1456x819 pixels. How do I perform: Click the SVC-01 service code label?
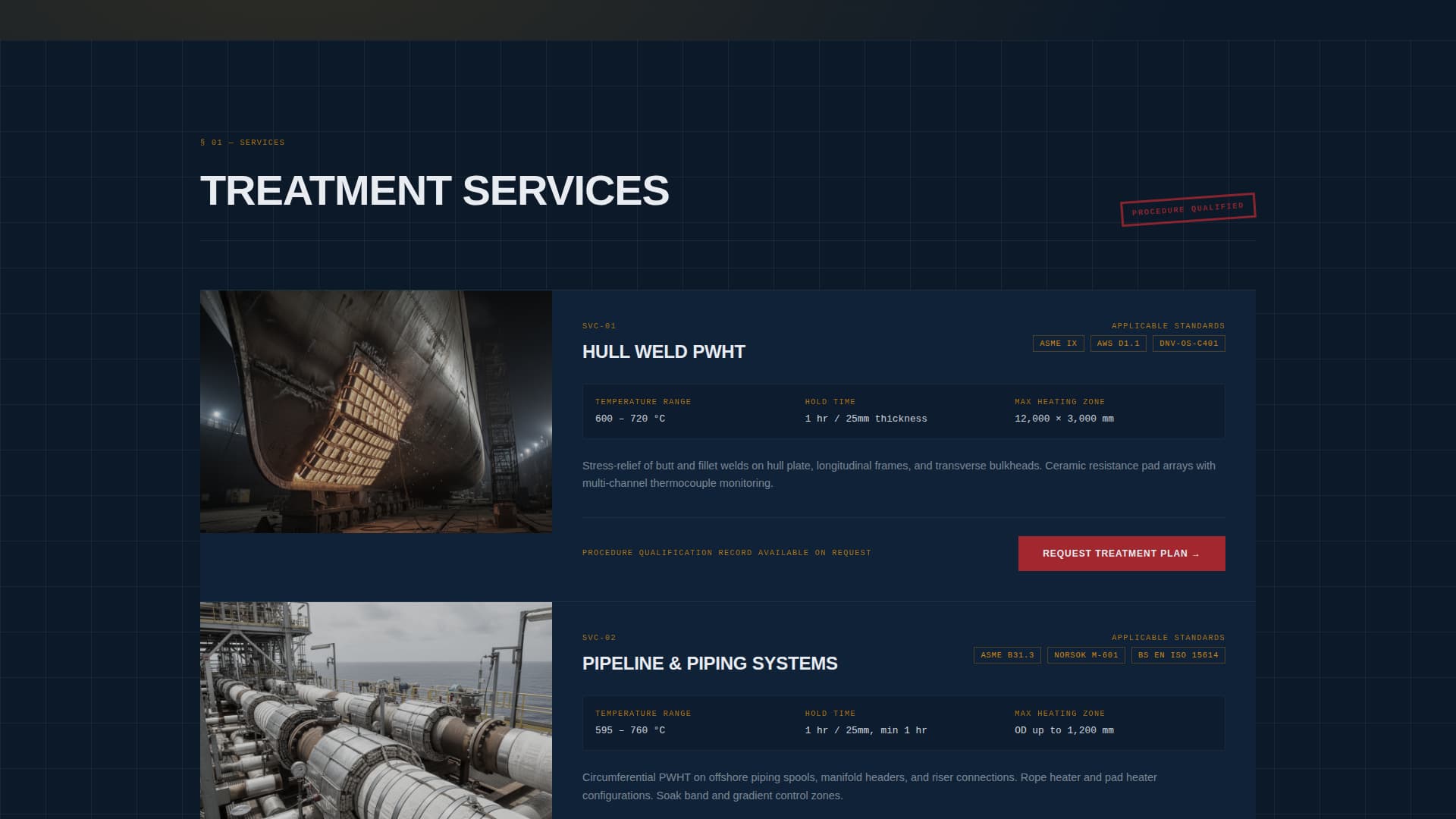[x=599, y=325]
